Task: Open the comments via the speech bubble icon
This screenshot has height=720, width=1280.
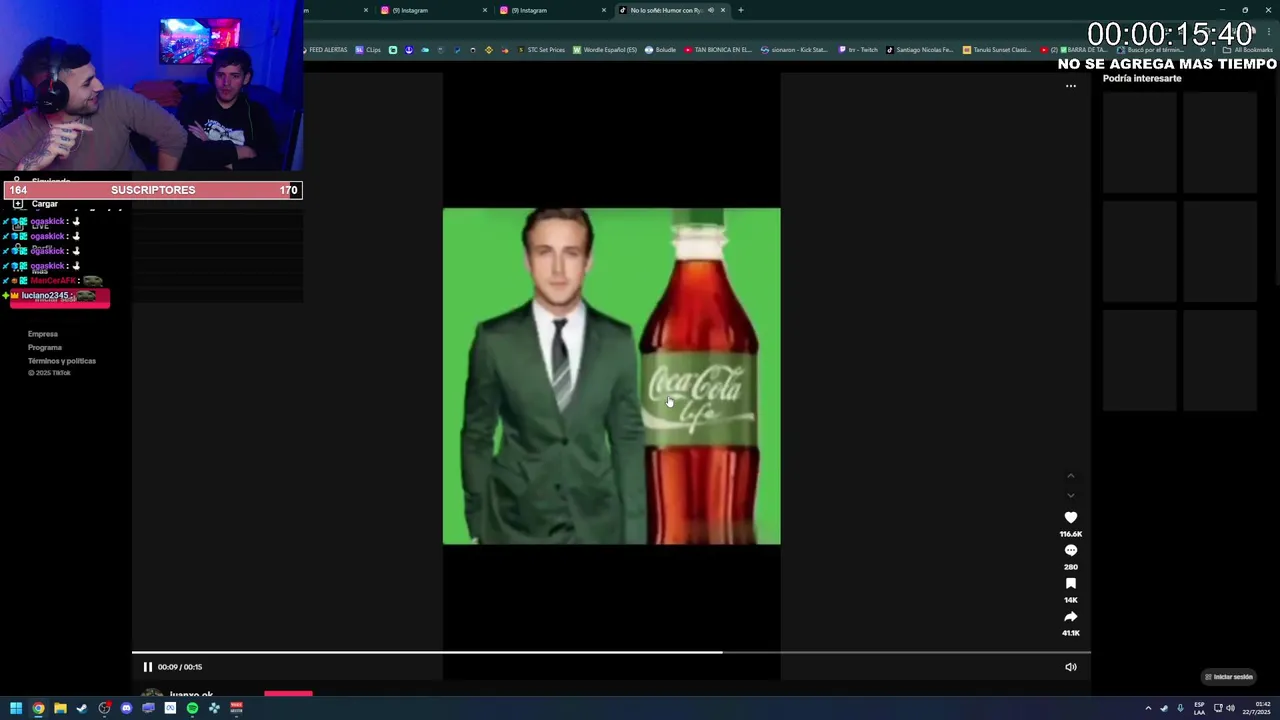Action: [x=1071, y=551]
